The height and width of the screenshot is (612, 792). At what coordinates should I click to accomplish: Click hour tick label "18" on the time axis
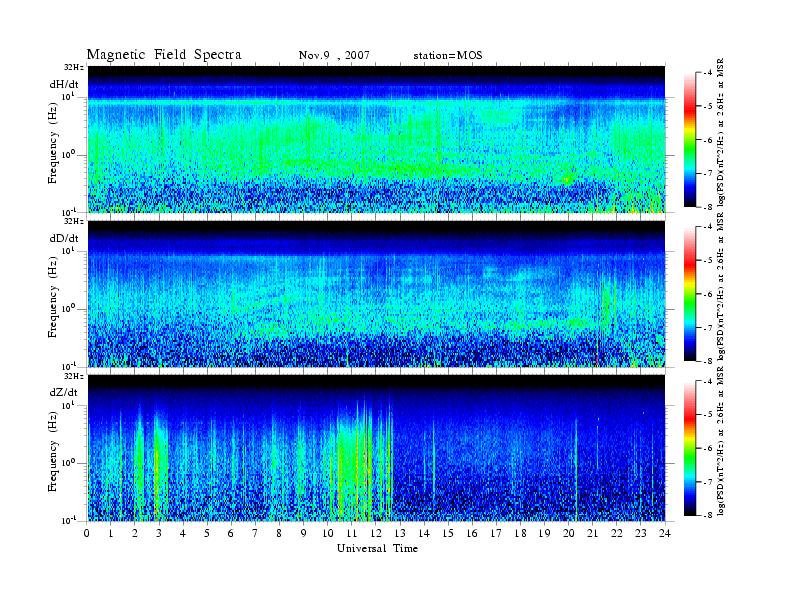(520, 534)
